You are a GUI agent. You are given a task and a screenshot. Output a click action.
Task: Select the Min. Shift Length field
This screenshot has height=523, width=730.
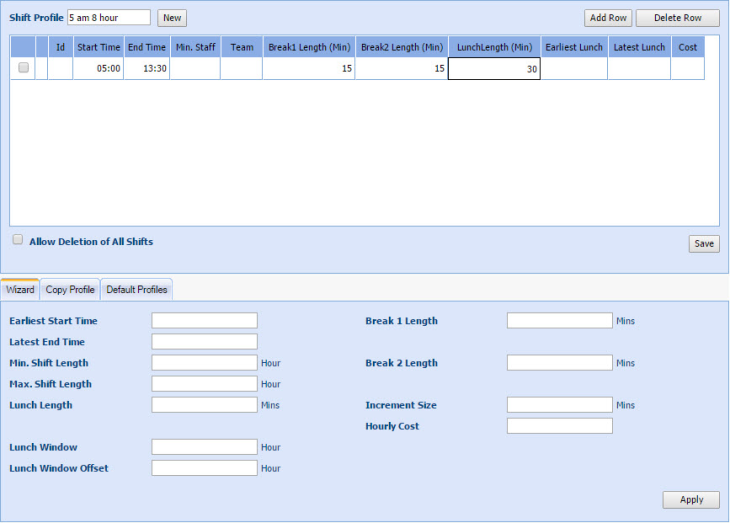tap(204, 363)
